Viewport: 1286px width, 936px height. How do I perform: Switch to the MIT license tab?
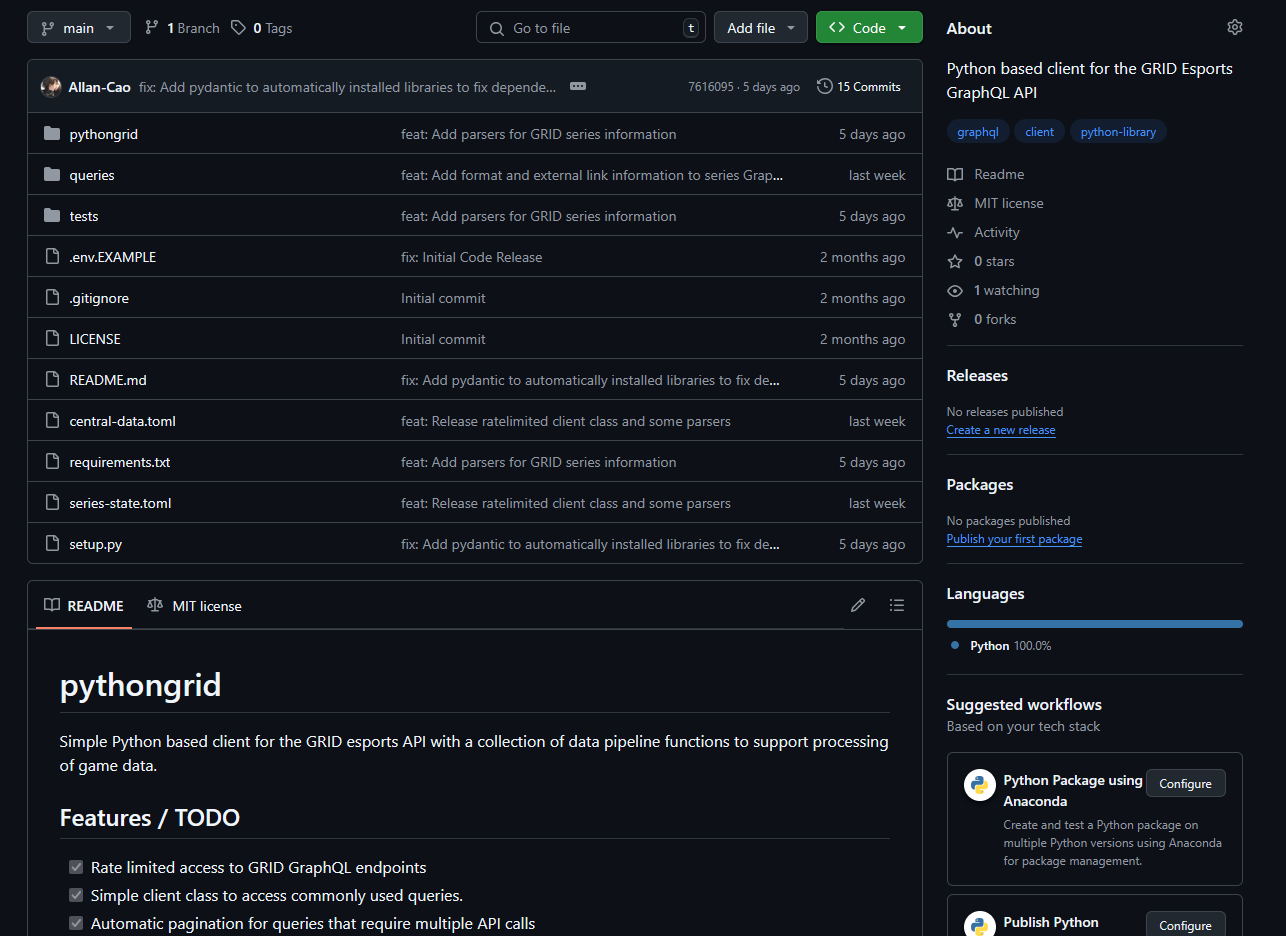click(194, 606)
